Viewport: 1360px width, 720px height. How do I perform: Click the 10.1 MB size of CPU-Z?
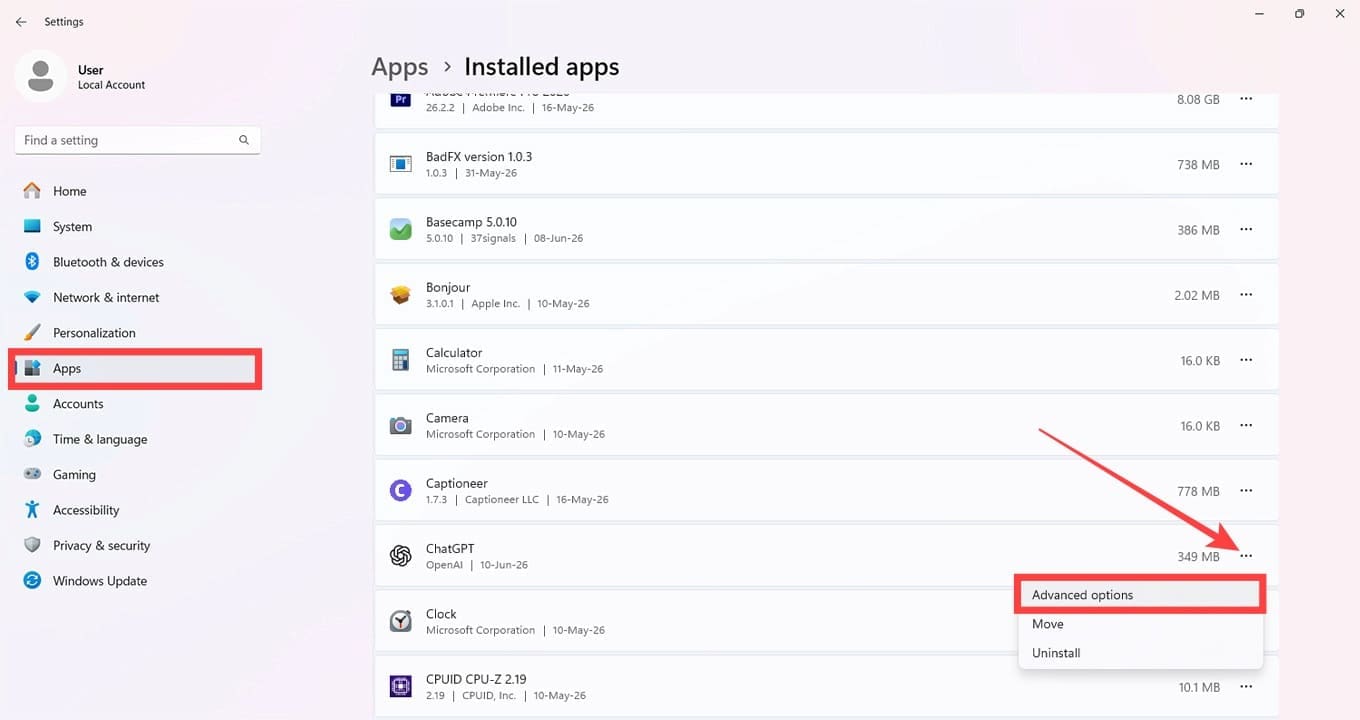(1200, 687)
